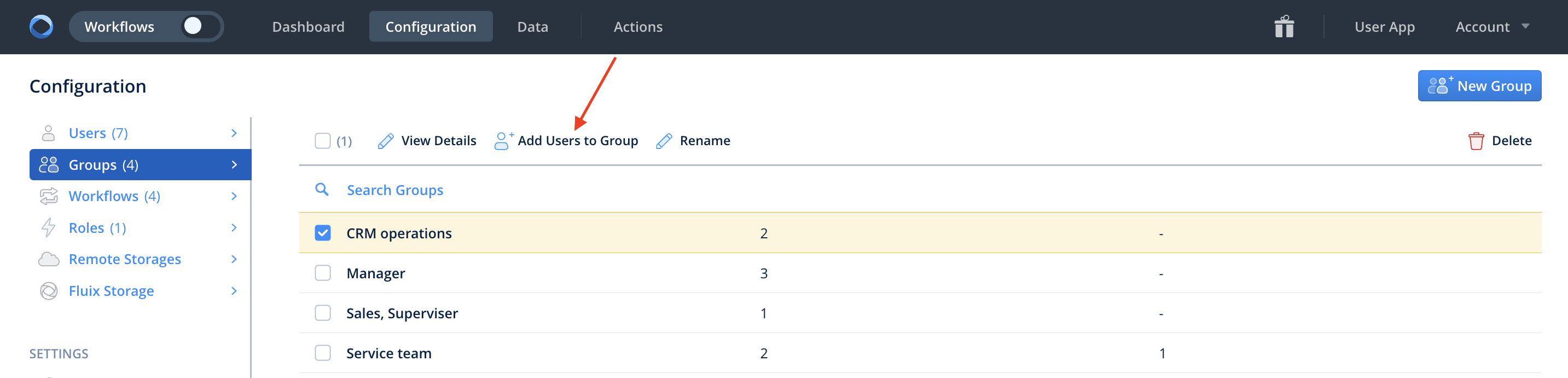Image resolution: width=1568 pixels, height=378 pixels.
Task: Expand the Users section chevron
Action: 234,133
